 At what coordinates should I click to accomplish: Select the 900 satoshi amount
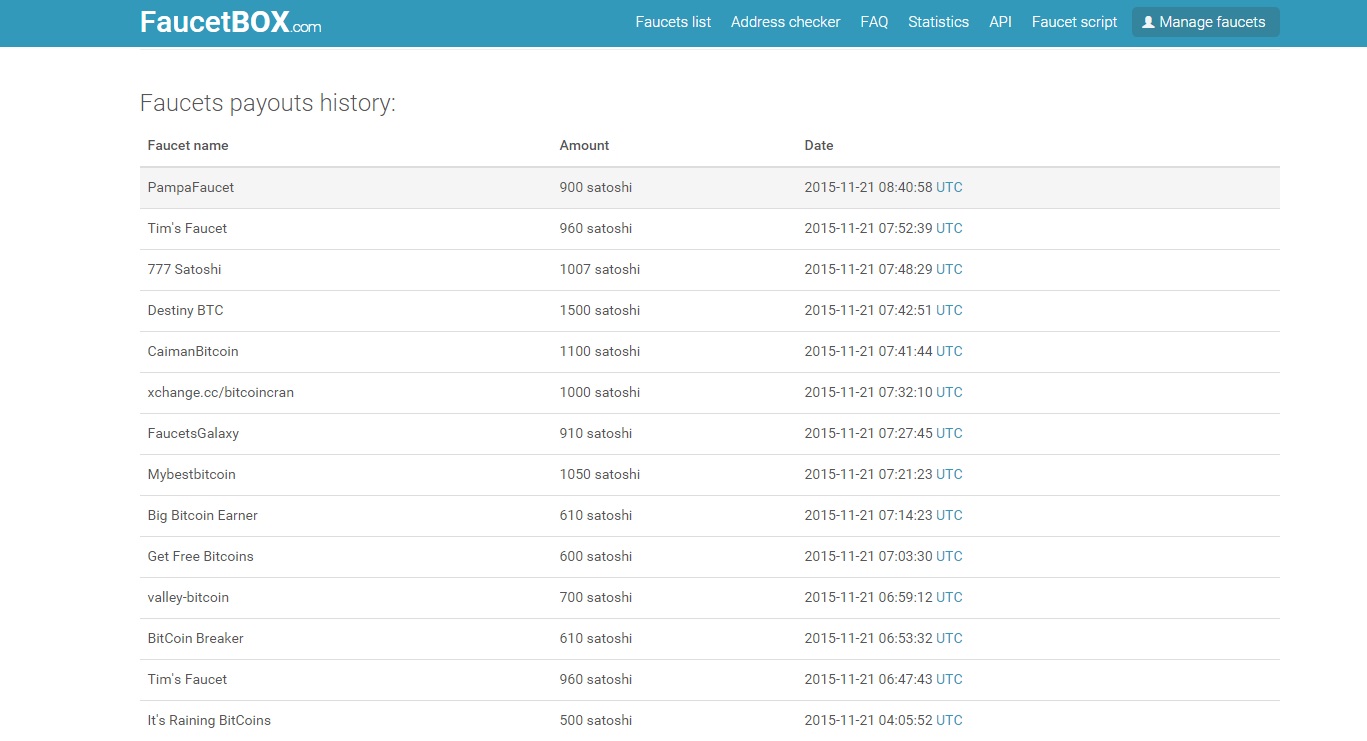(596, 187)
